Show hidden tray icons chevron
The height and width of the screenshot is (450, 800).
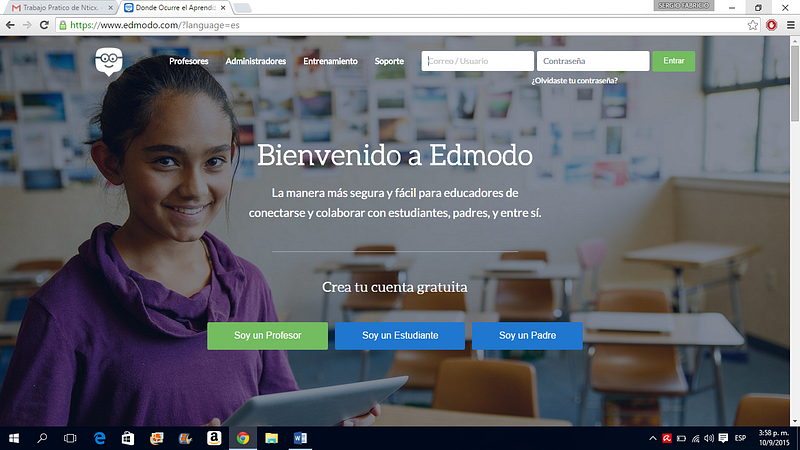653,438
